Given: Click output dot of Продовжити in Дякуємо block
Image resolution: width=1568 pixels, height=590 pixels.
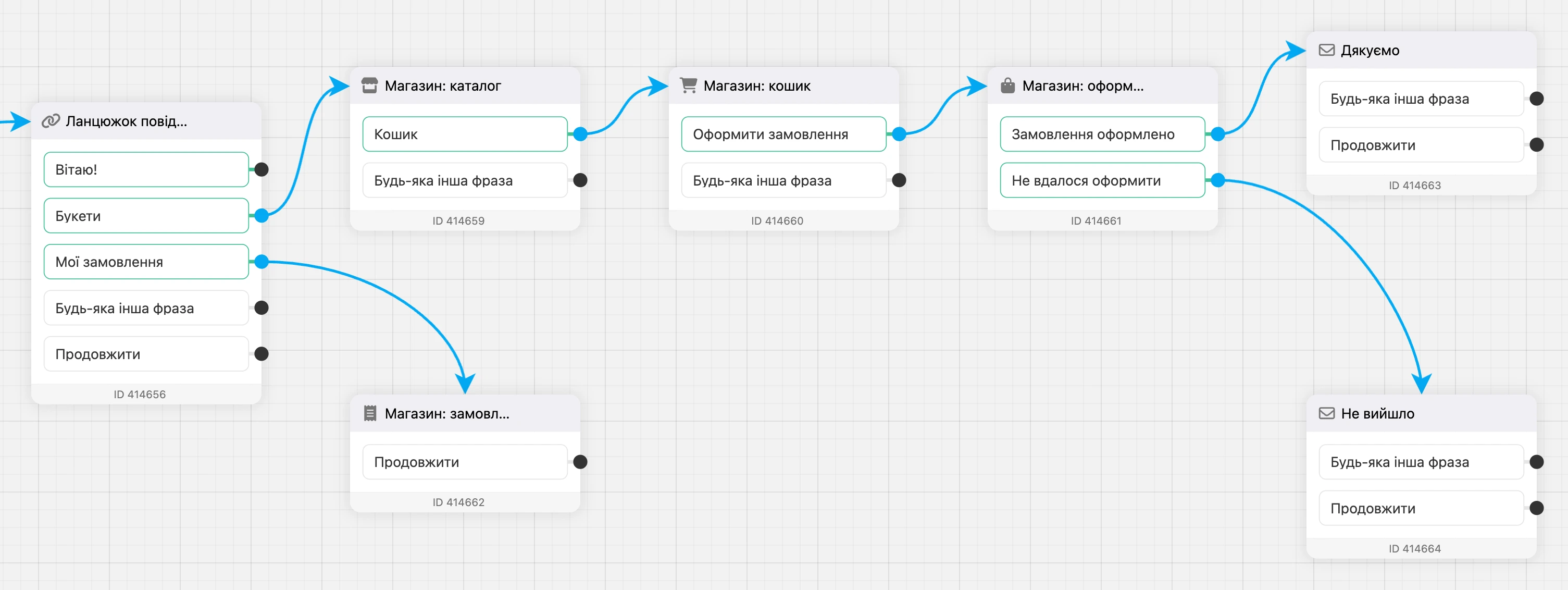Looking at the screenshot, I should (1536, 145).
